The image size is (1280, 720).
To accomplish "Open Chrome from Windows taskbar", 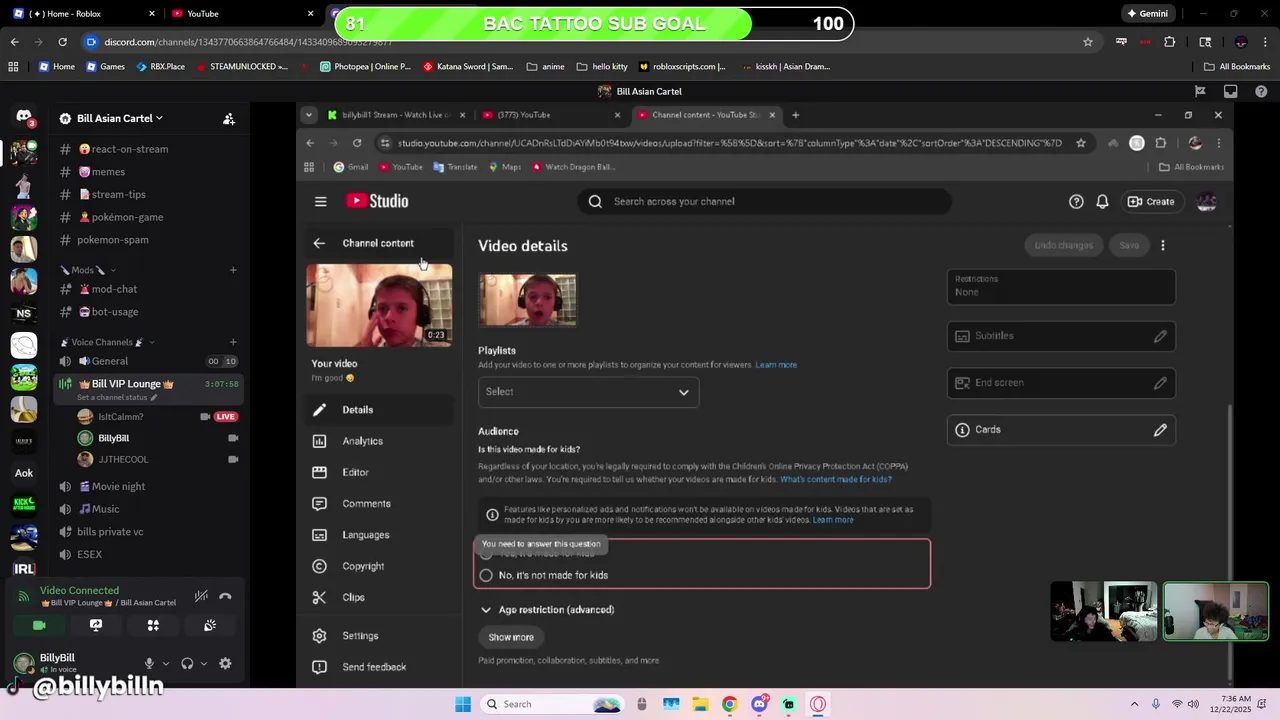I will click(x=729, y=704).
